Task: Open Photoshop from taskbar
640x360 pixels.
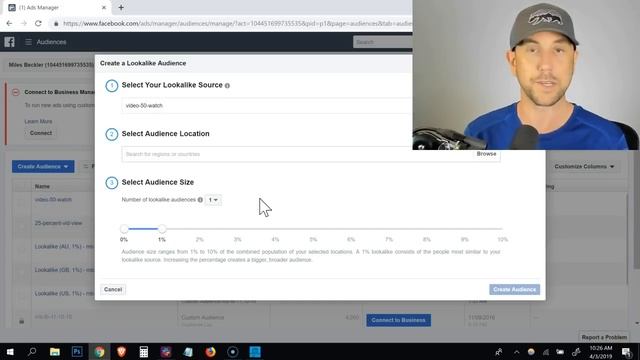Action: click(x=77, y=351)
